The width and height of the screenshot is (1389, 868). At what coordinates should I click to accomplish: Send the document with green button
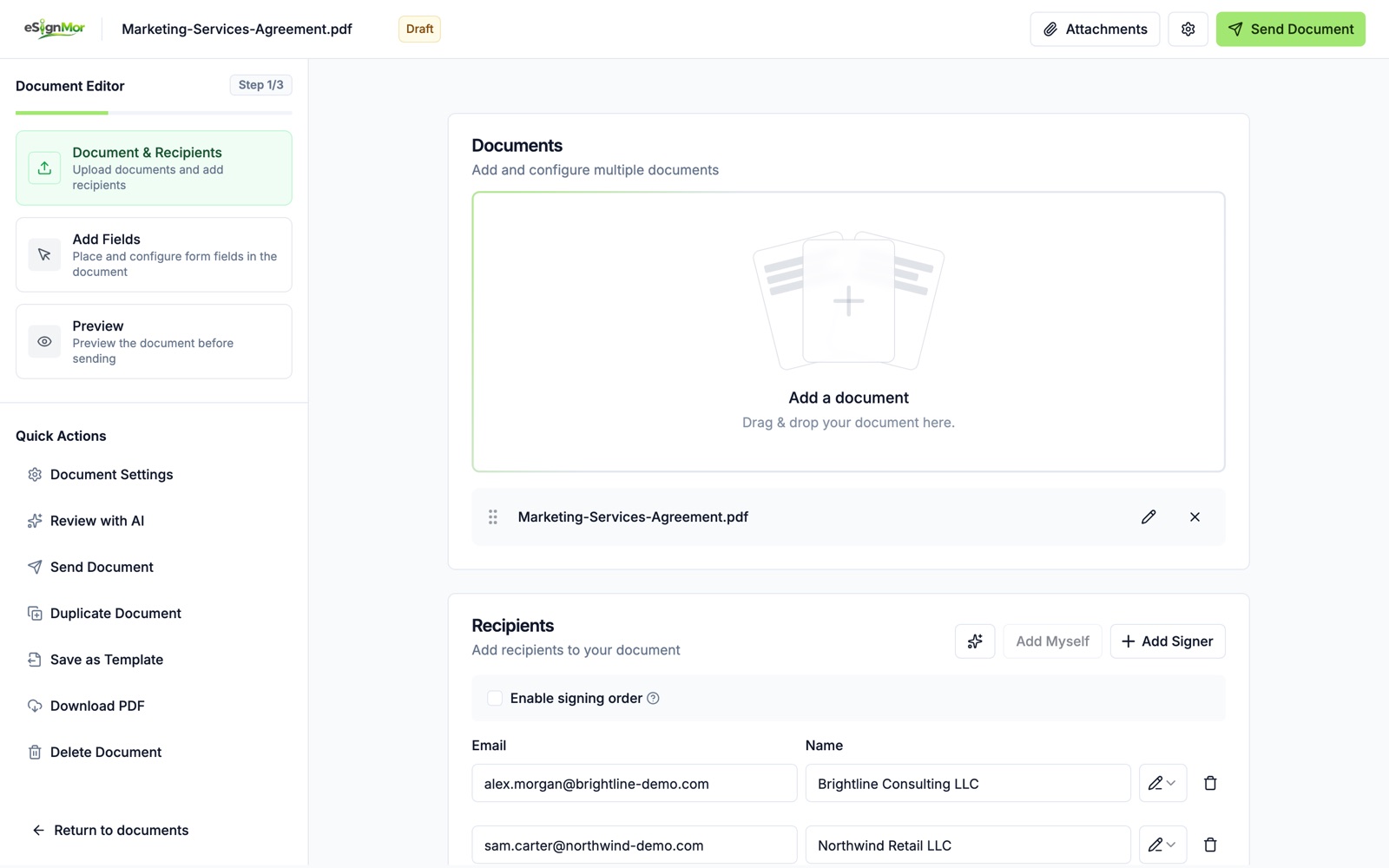pos(1290,29)
